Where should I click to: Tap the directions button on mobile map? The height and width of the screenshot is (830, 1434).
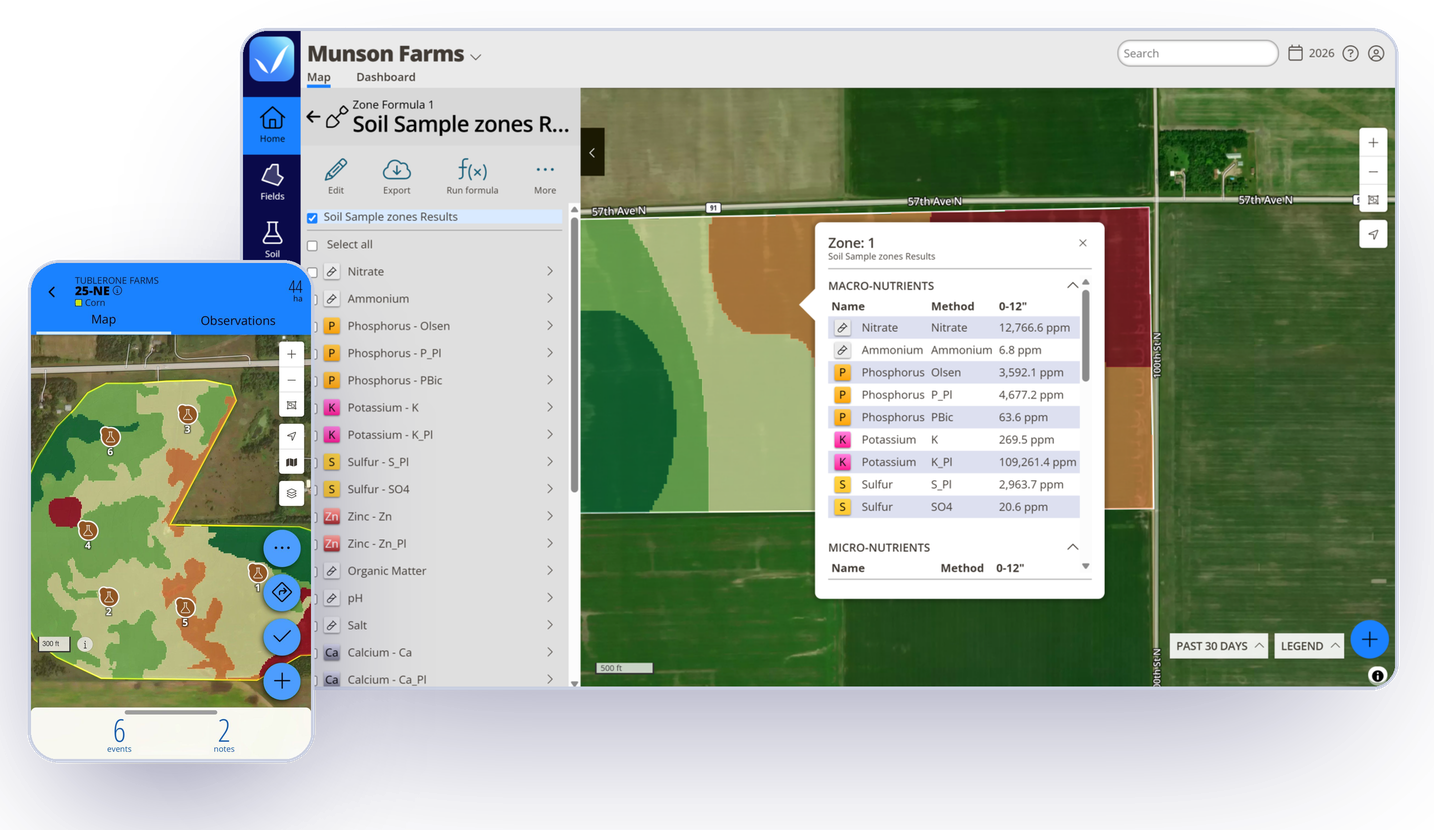282,593
